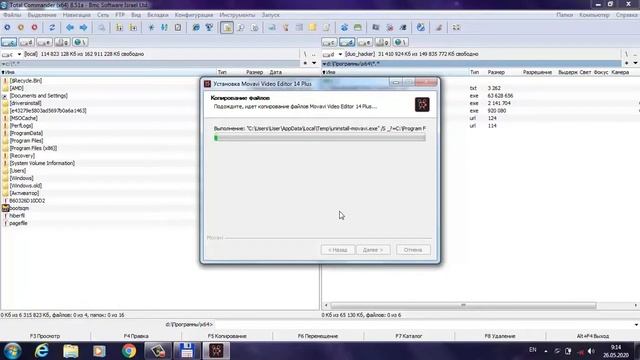Switch left panel to drive d button
This screenshot has width=640, height=360.
[x=27, y=42]
